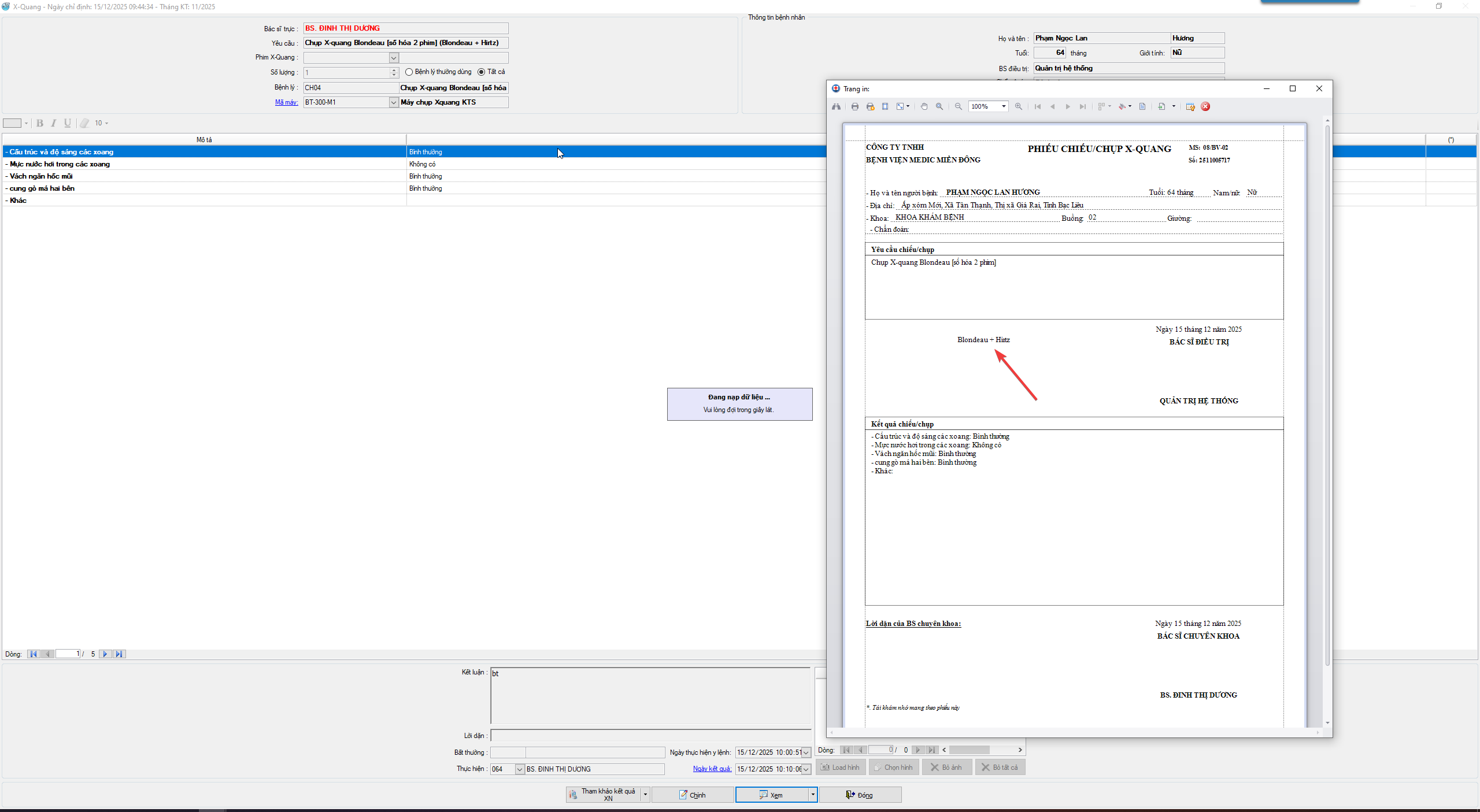Select the 'Vách ngăn hốc mũi' row
The width and height of the screenshot is (1480, 812).
pyautogui.click(x=41, y=176)
